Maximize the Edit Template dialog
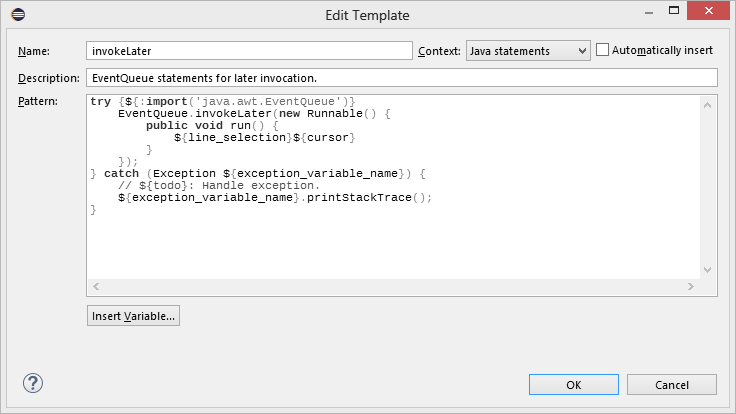736x414 pixels. tap(674, 10)
